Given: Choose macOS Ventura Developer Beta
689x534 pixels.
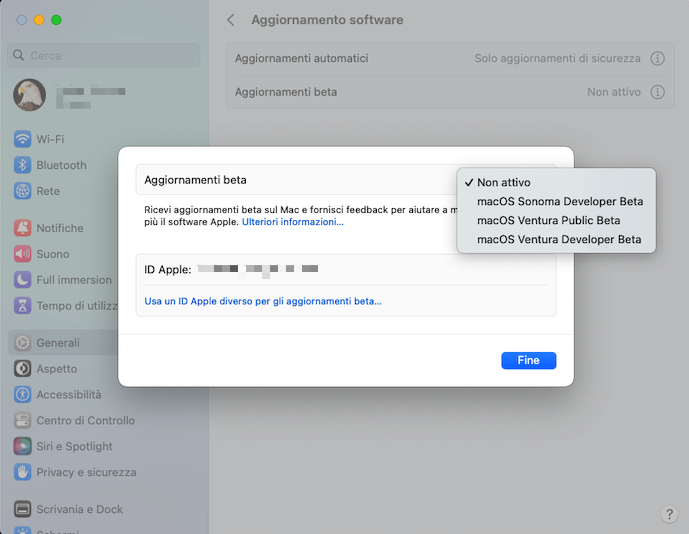Looking at the screenshot, I should [556, 240].
